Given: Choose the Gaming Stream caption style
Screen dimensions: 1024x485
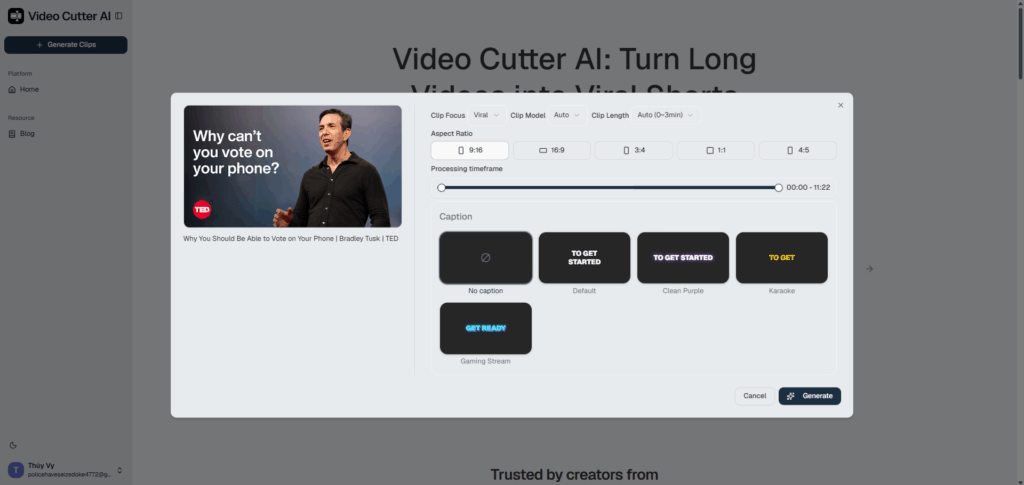Looking at the screenshot, I should point(486,328).
